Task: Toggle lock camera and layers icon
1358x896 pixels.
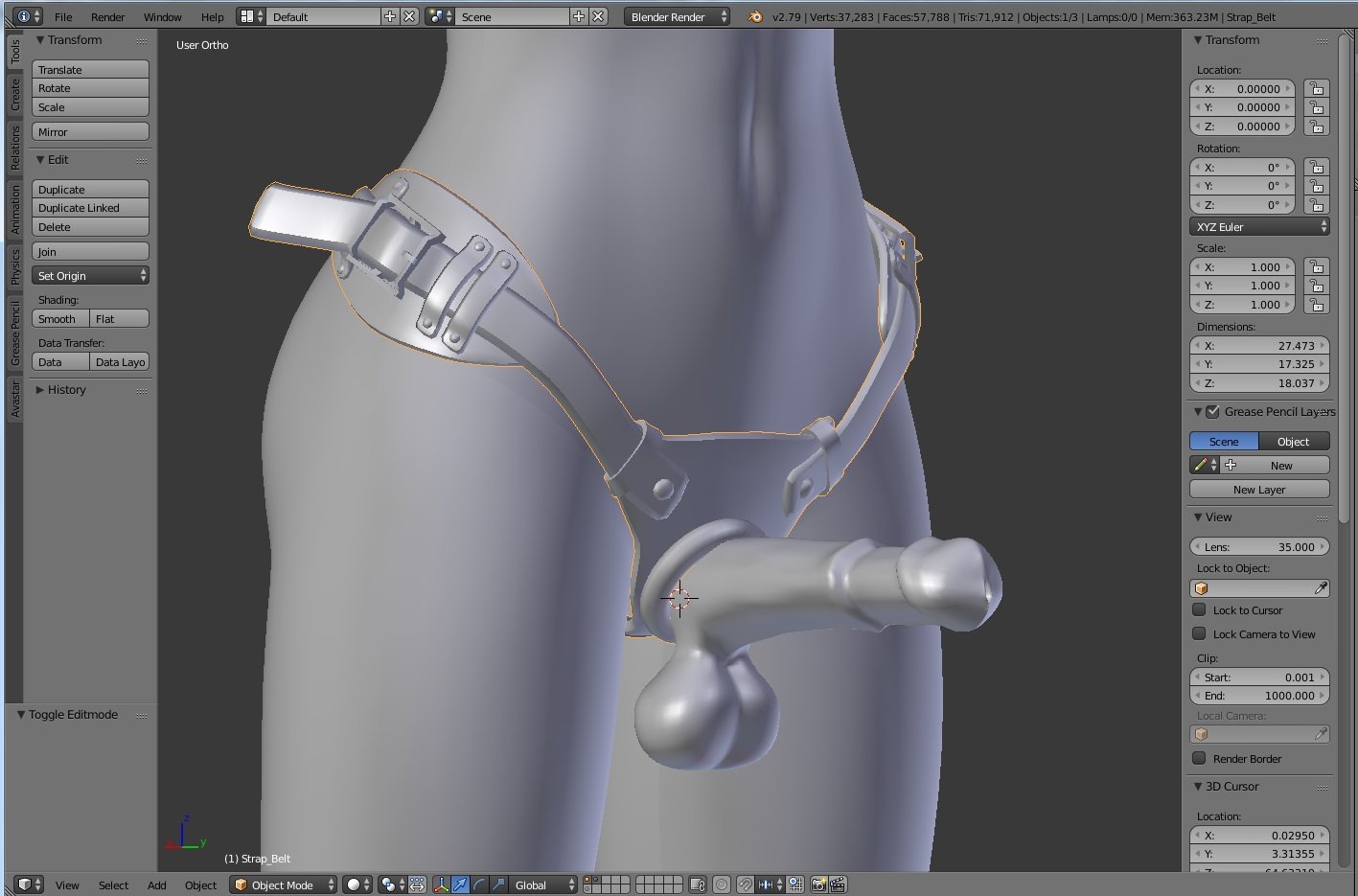Action: (698, 885)
